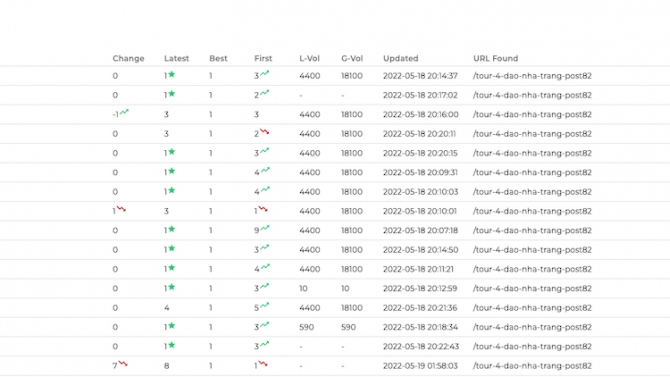This screenshot has width=670, height=377.
Task: Open the URL in the 20:20:11 row
Action: coord(532,134)
